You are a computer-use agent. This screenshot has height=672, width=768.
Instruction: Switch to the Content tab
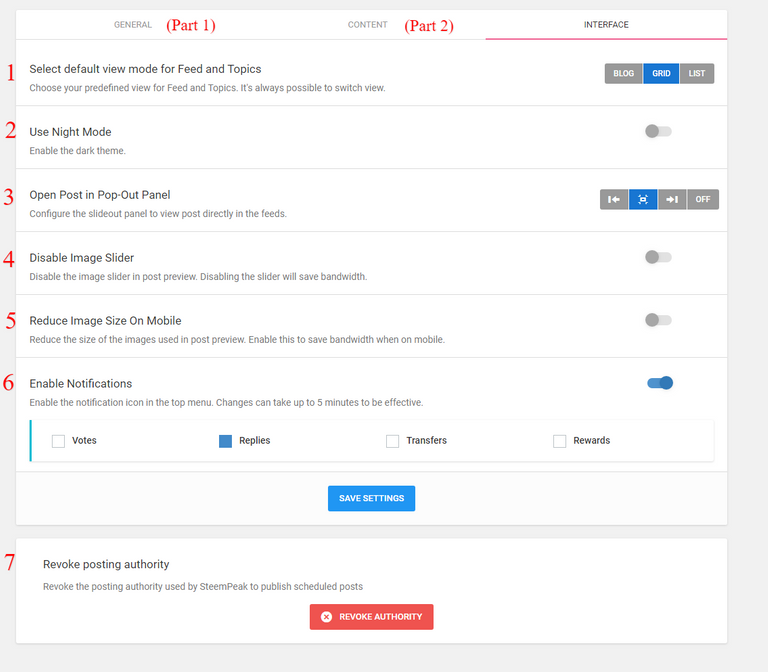pos(367,24)
